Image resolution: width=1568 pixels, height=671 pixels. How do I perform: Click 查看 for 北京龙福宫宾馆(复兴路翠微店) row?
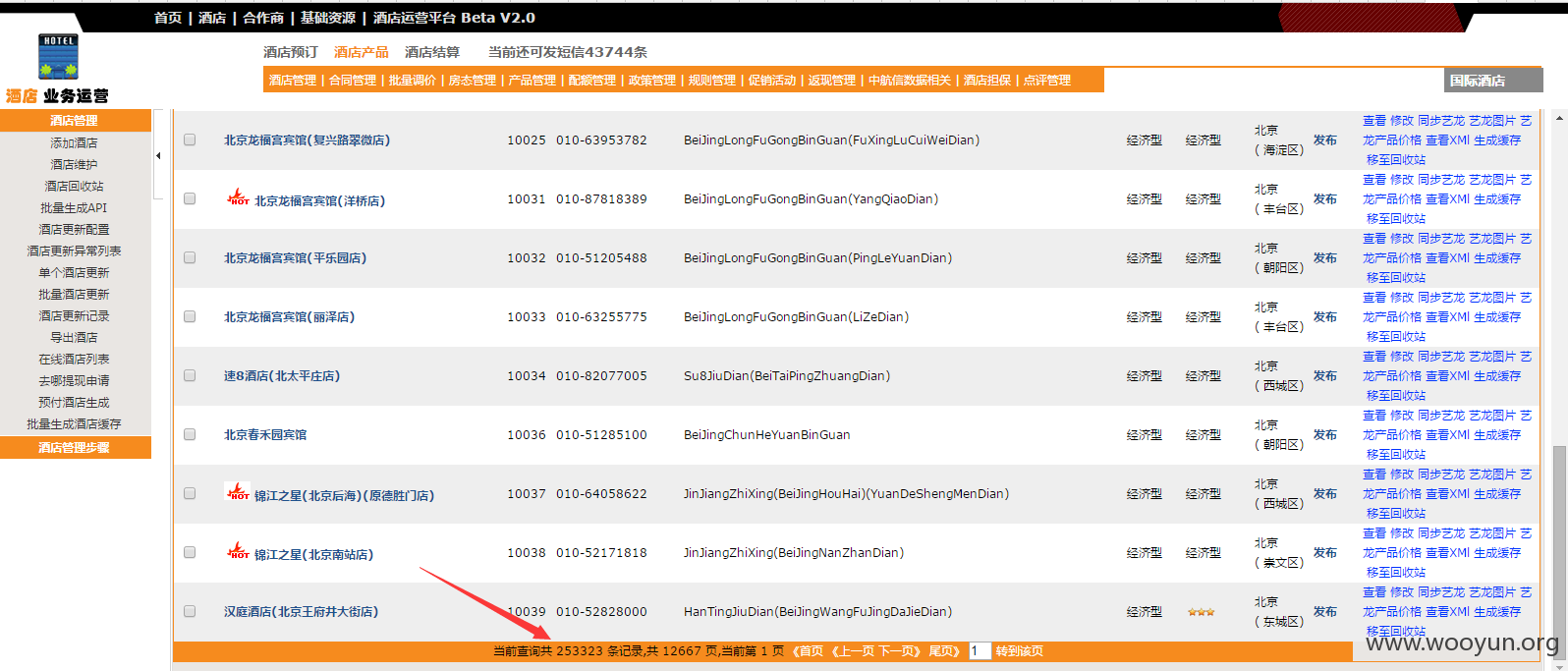tap(1373, 121)
